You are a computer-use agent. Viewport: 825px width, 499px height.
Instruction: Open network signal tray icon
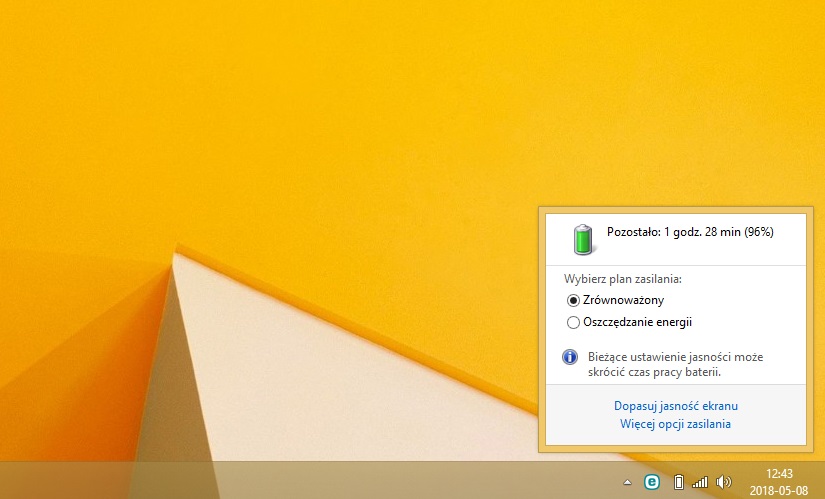(x=700, y=482)
